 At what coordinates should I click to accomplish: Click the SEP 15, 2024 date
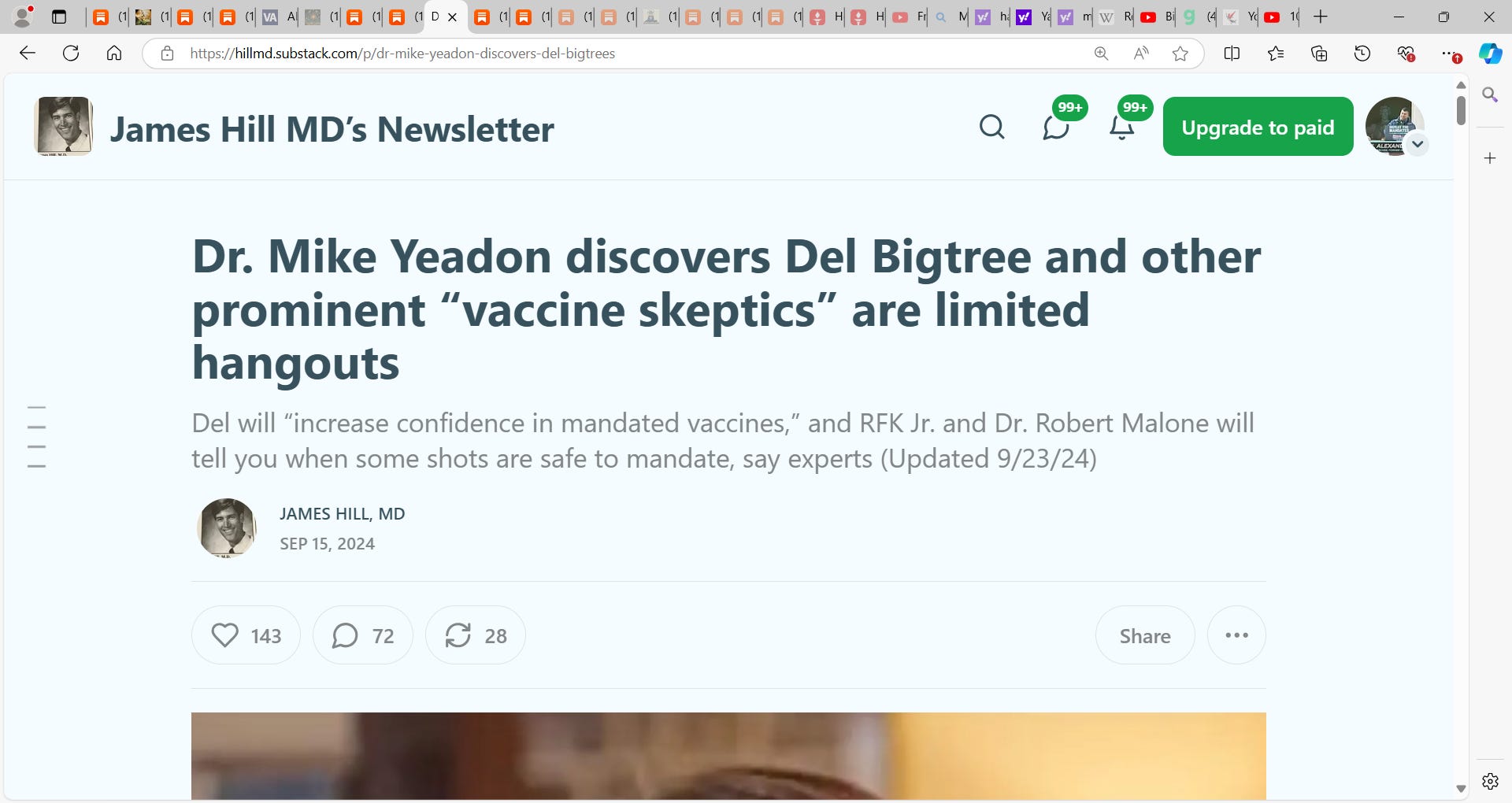[x=327, y=544]
